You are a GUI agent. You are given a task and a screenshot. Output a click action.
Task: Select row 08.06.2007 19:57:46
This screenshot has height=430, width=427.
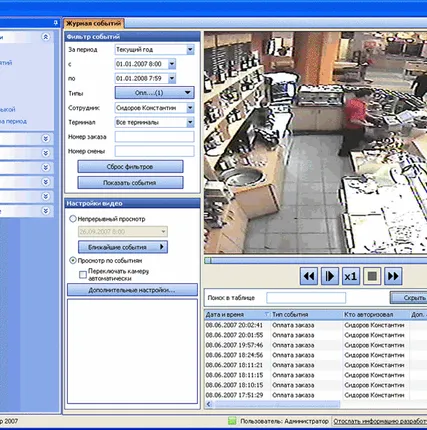(x=315, y=345)
